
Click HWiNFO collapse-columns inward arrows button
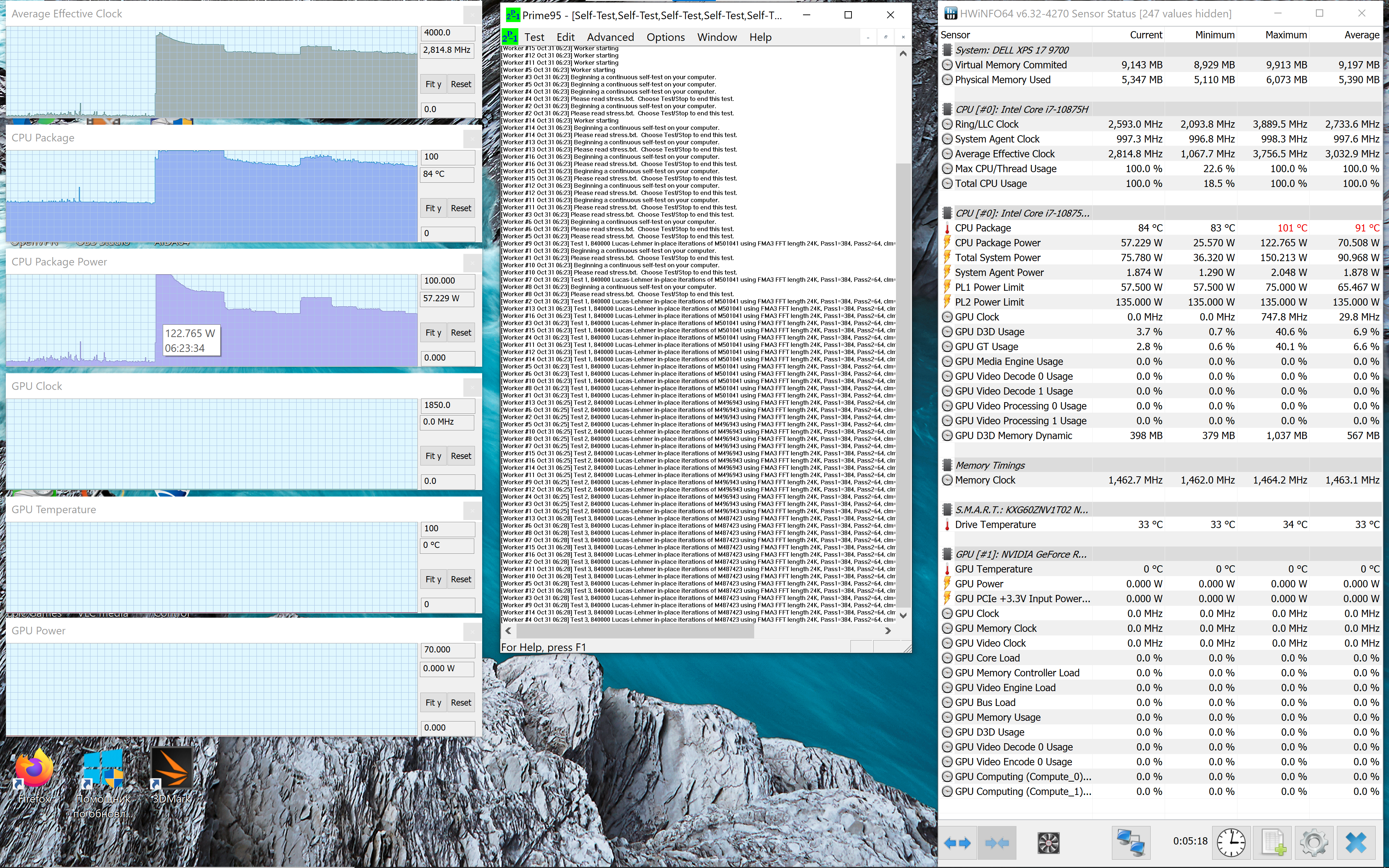(x=997, y=843)
